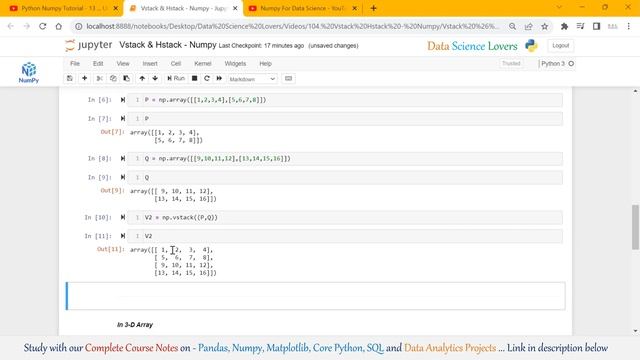Screen dimensions: 640x360
Task: Restart the kernel icon
Action: tap(207, 78)
